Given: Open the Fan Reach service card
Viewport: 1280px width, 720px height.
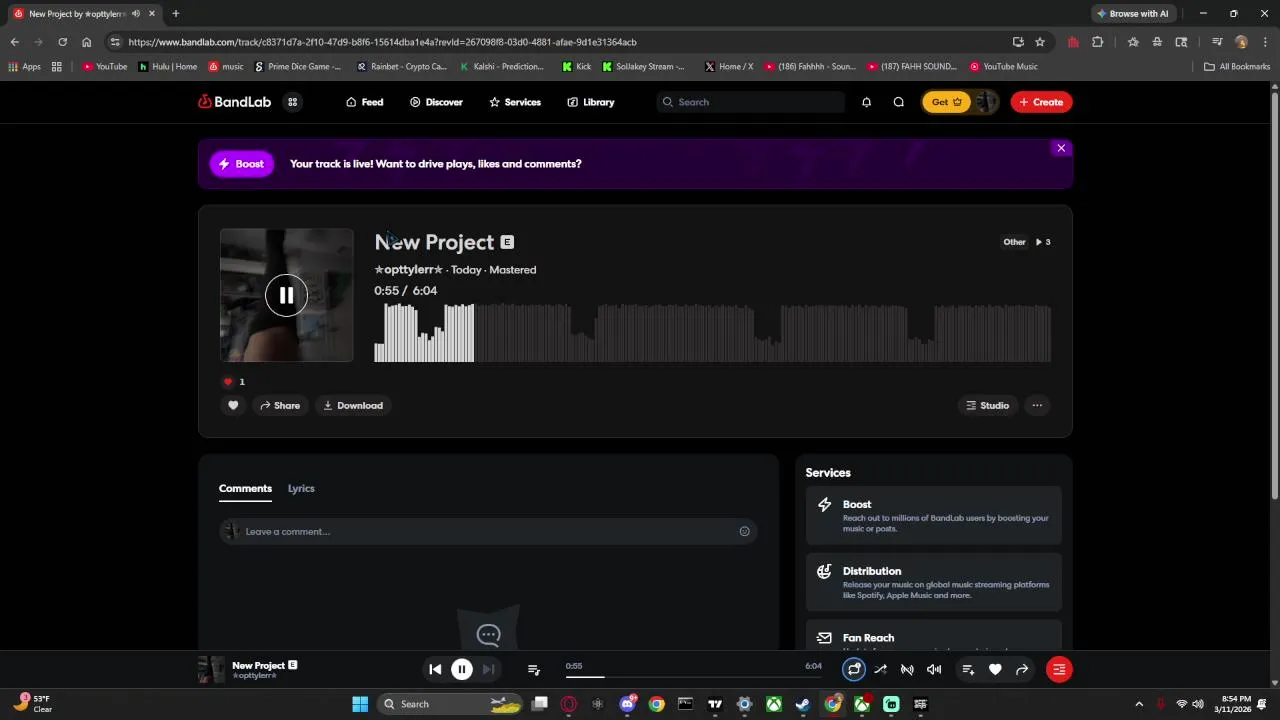Looking at the screenshot, I should point(933,636).
